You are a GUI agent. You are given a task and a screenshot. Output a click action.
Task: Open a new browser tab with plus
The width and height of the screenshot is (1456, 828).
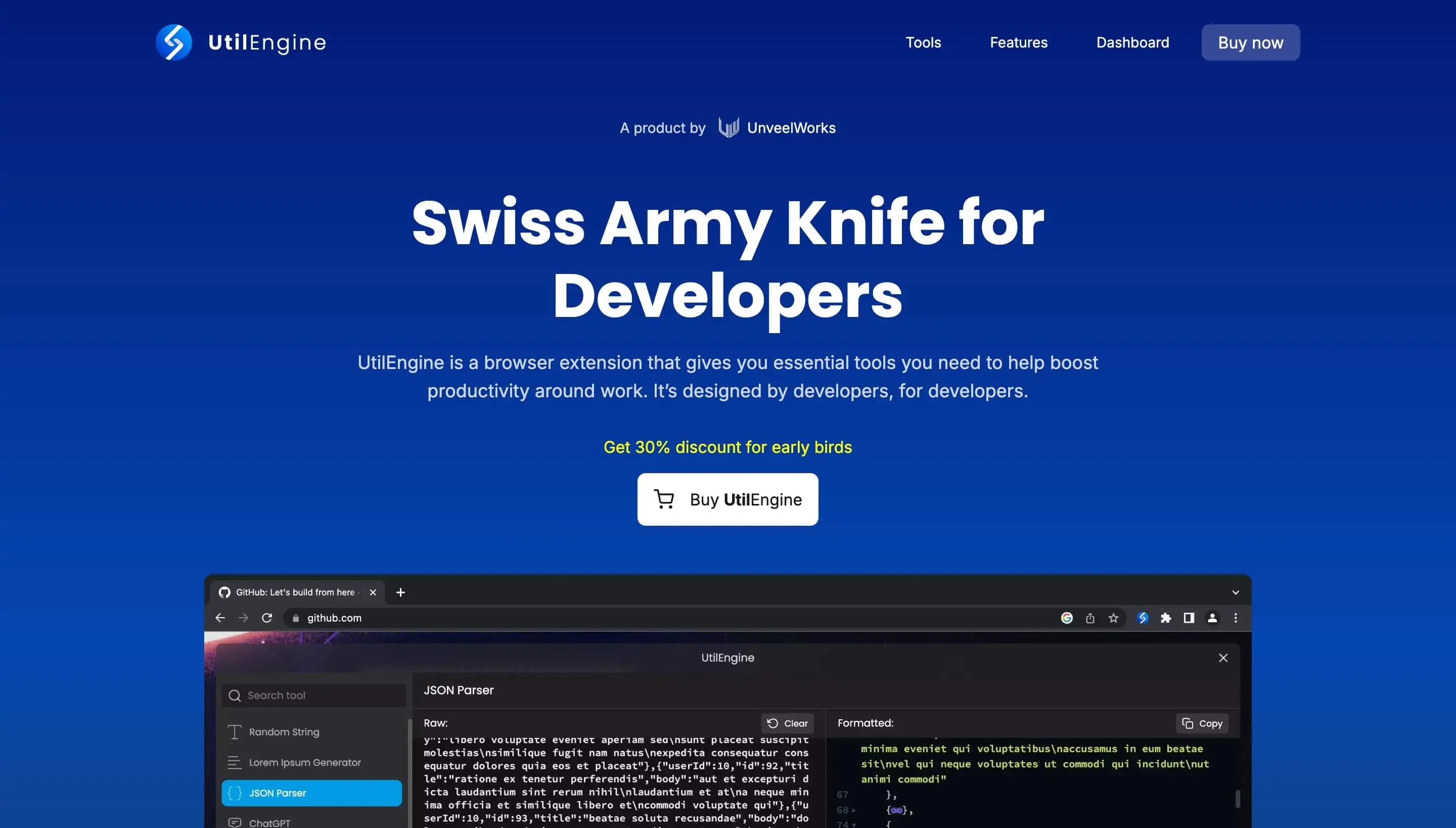pos(400,592)
